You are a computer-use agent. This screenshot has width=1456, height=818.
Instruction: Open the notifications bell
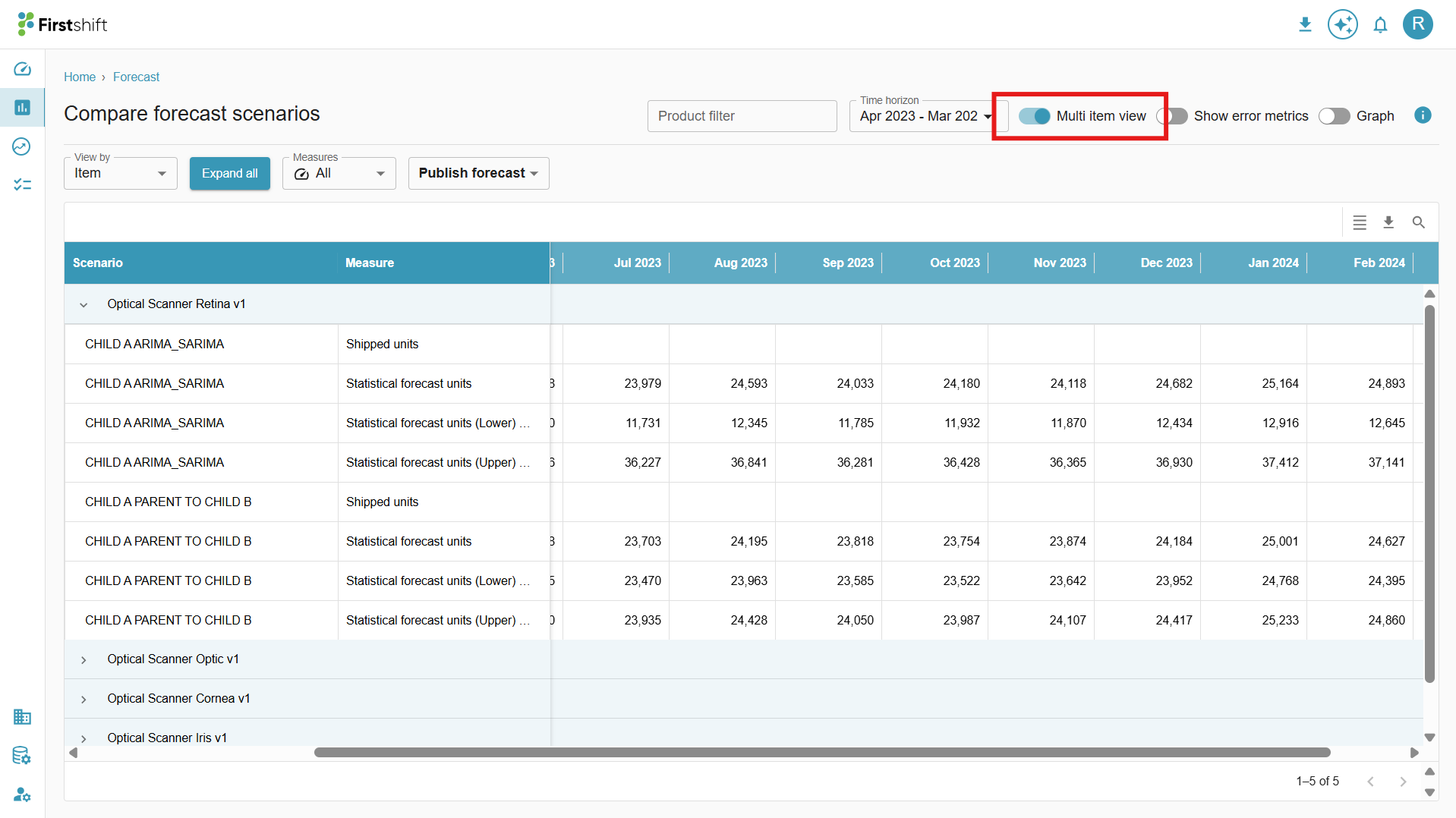[1380, 25]
